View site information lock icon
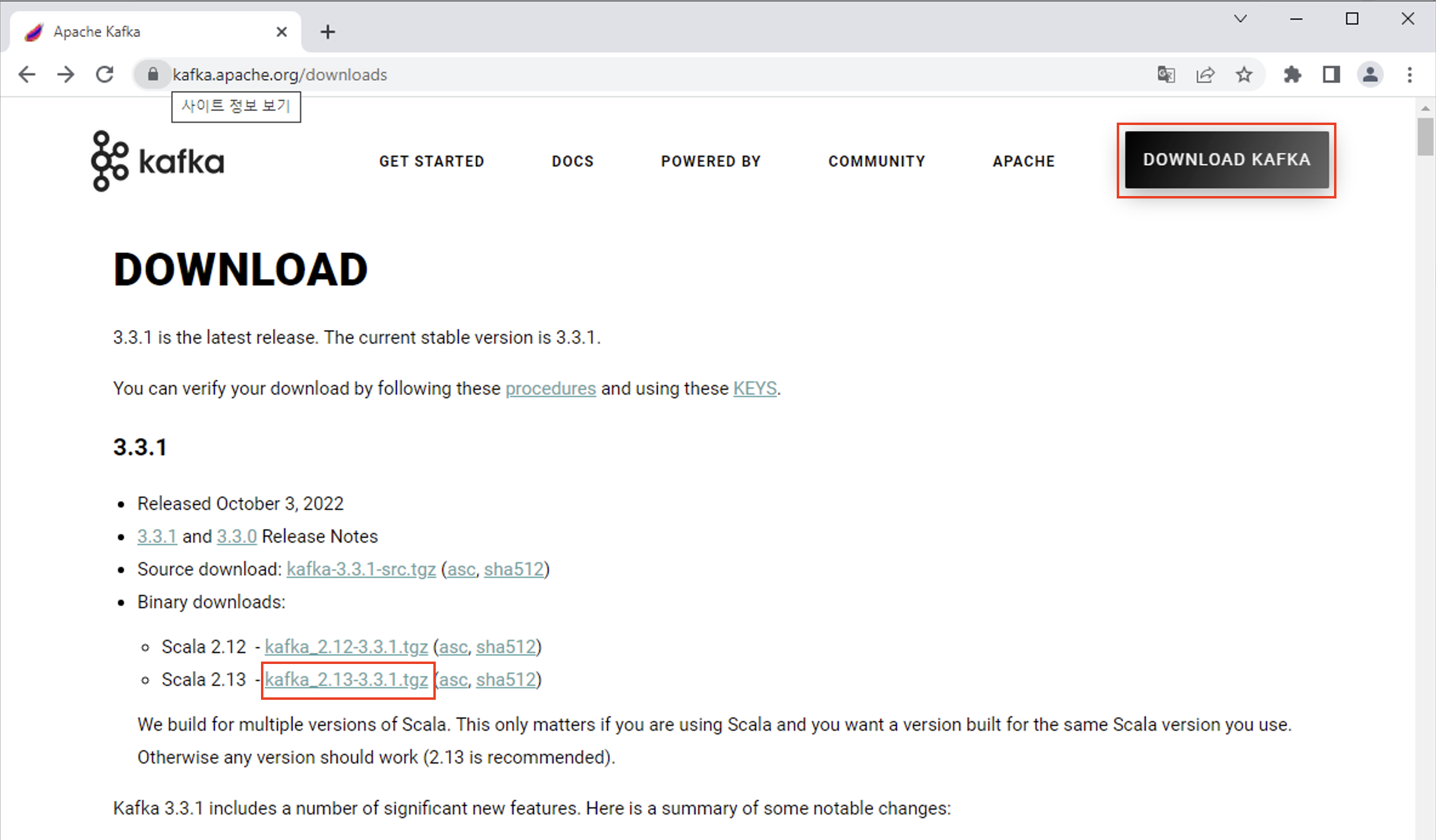1436x840 pixels. (153, 75)
